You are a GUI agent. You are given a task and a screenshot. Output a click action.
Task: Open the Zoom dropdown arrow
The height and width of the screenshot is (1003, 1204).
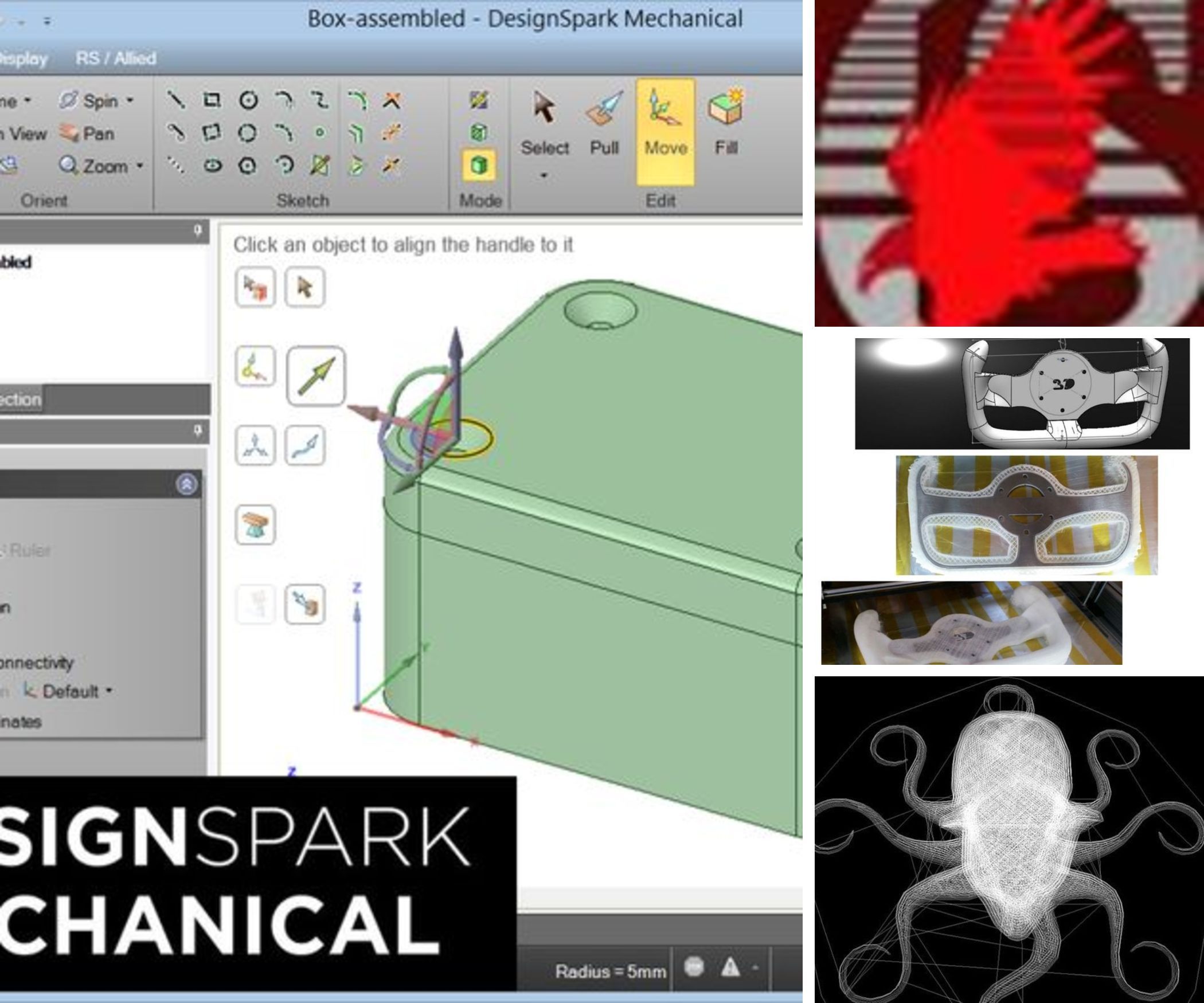tap(139, 166)
